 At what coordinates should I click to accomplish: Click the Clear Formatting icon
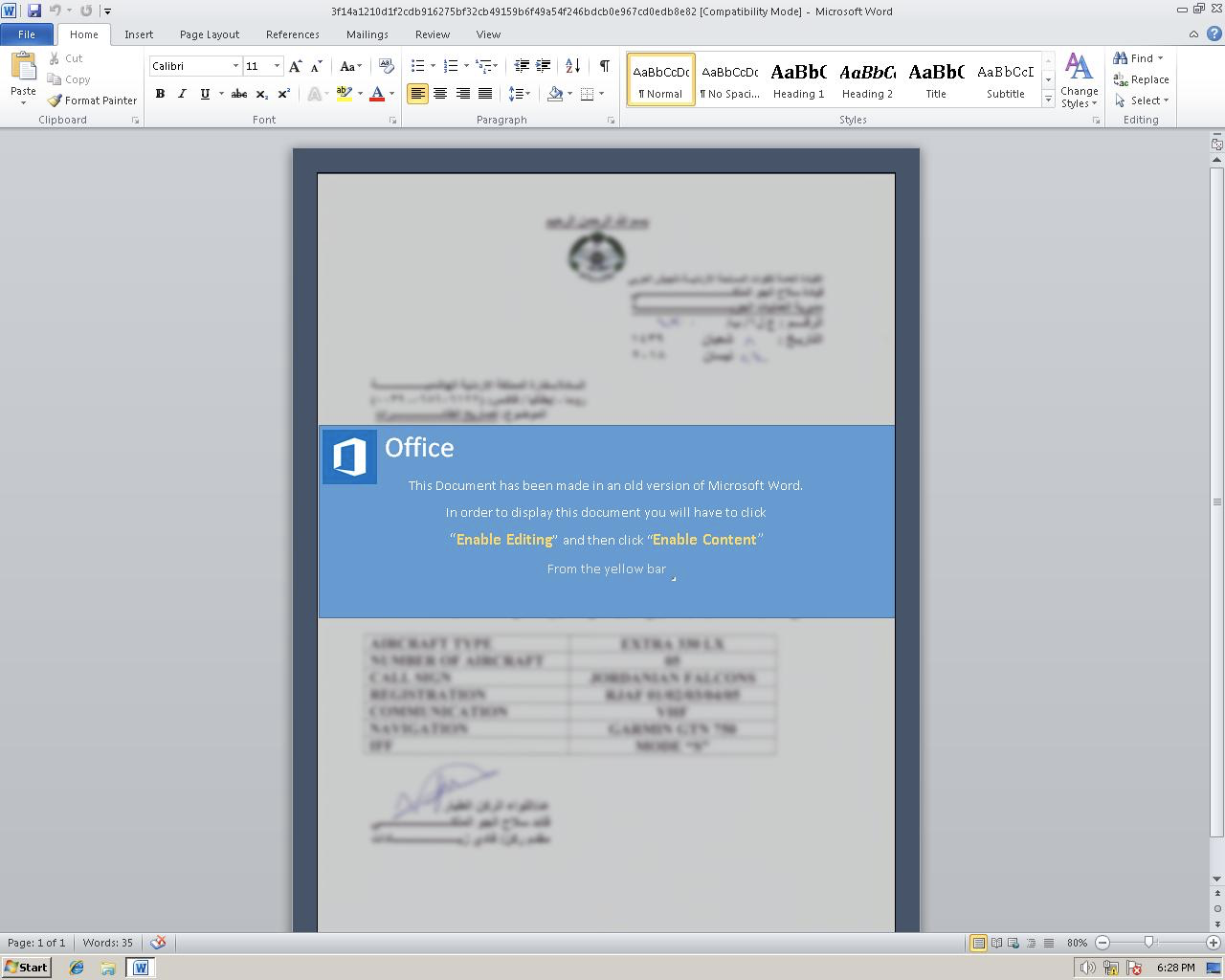pyautogui.click(x=387, y=66)
